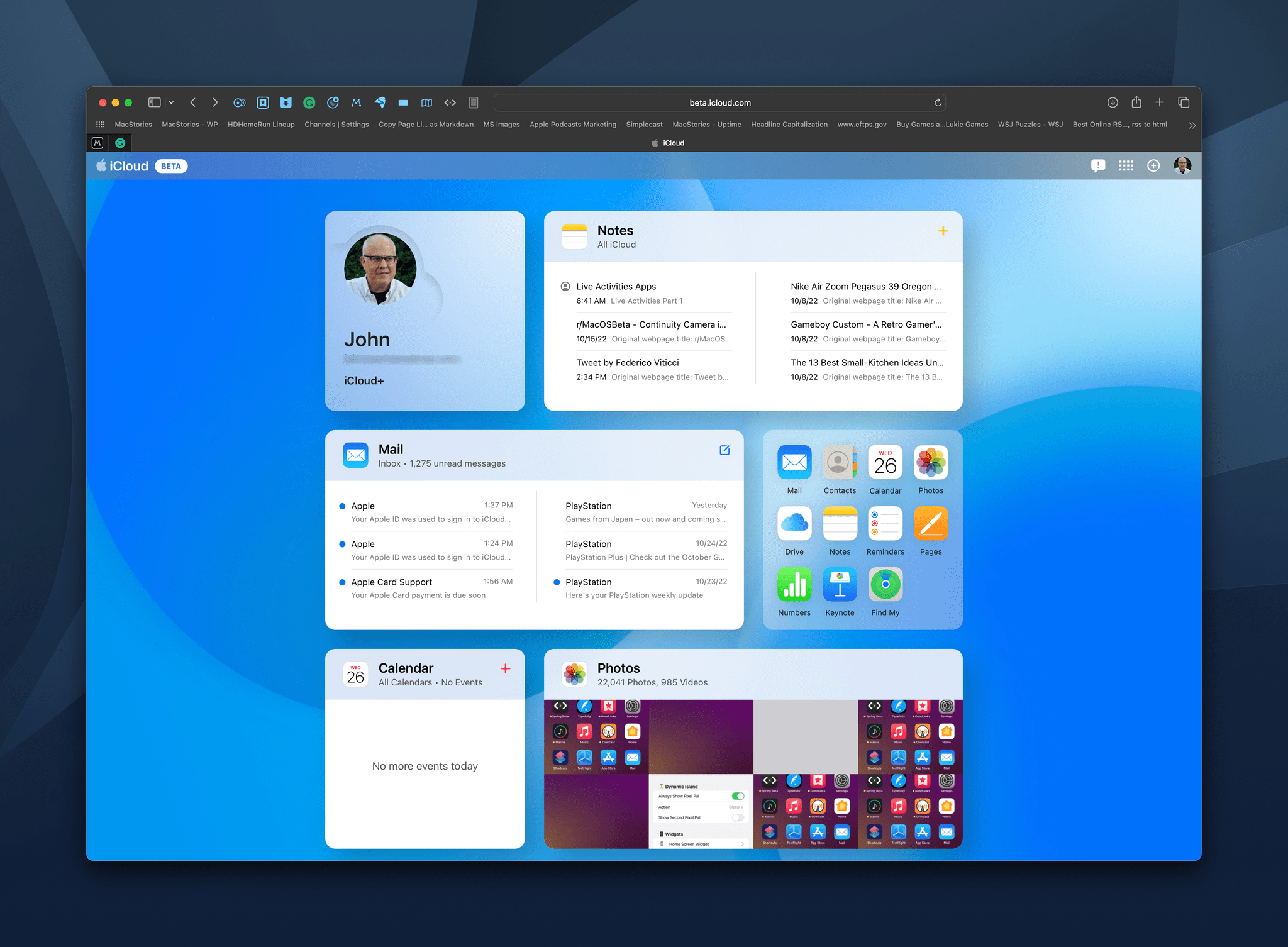Open the Notes app icon in launcher grid
The image size is (1288, 947).
840,523
